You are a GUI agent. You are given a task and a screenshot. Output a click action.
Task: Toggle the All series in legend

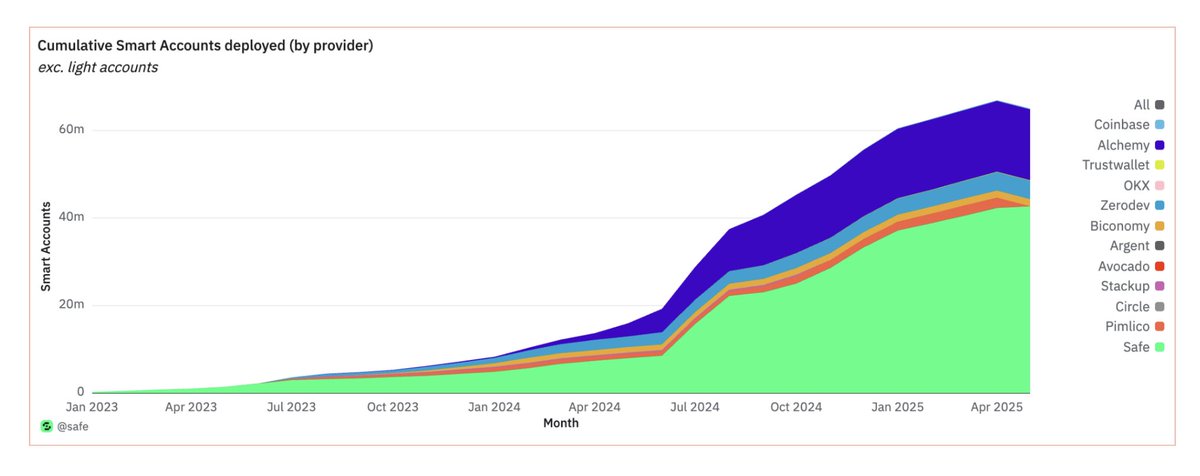[1148, 104]
